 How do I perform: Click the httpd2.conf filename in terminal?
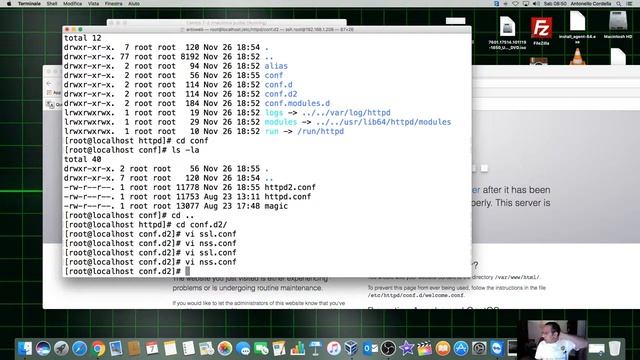pyautogui.click(x=290, y=187)
